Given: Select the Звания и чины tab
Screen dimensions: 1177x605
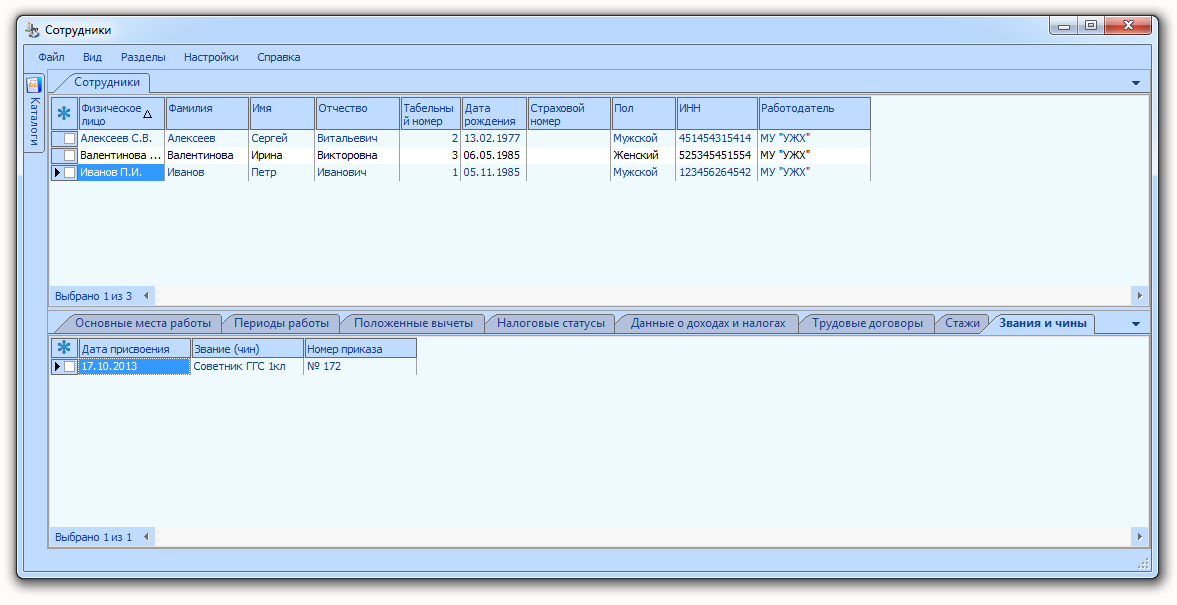Looking at the screenshot, I should [1043, 324].
